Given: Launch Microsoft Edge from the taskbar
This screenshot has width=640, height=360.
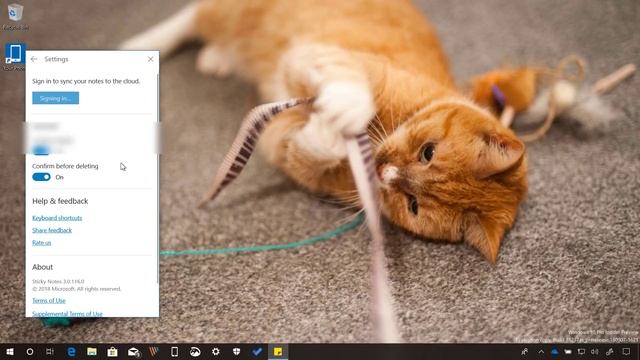Looking at the screenshot, I should point(71,351).
